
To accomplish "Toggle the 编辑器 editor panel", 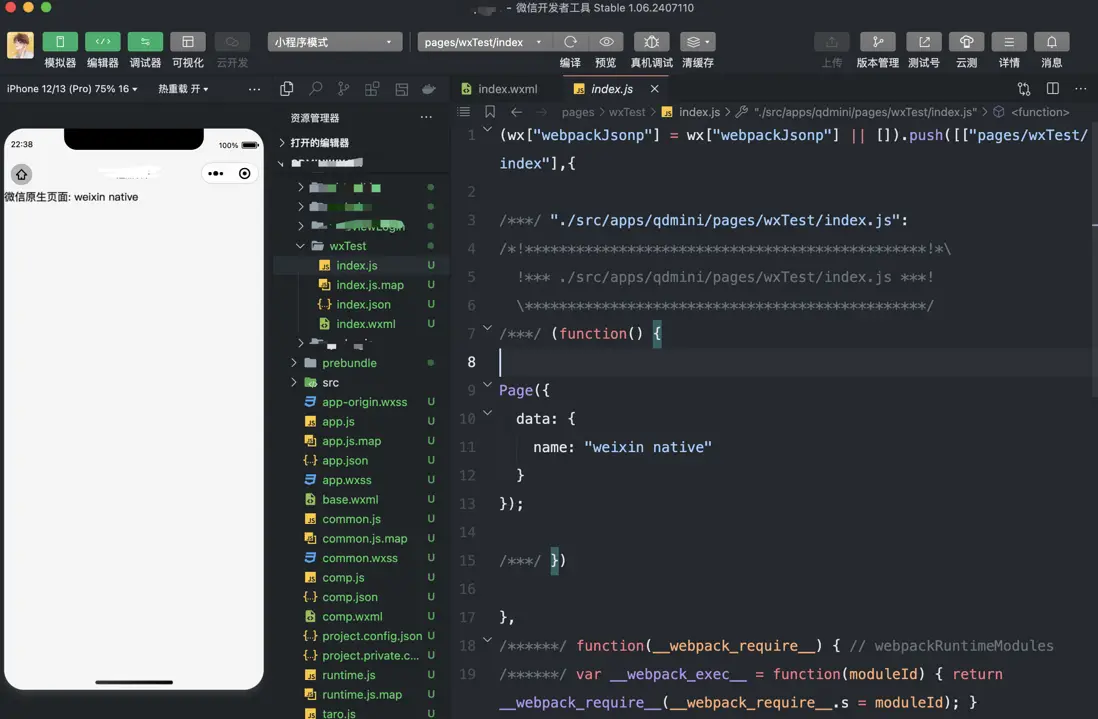I will (x=102, y=42).
